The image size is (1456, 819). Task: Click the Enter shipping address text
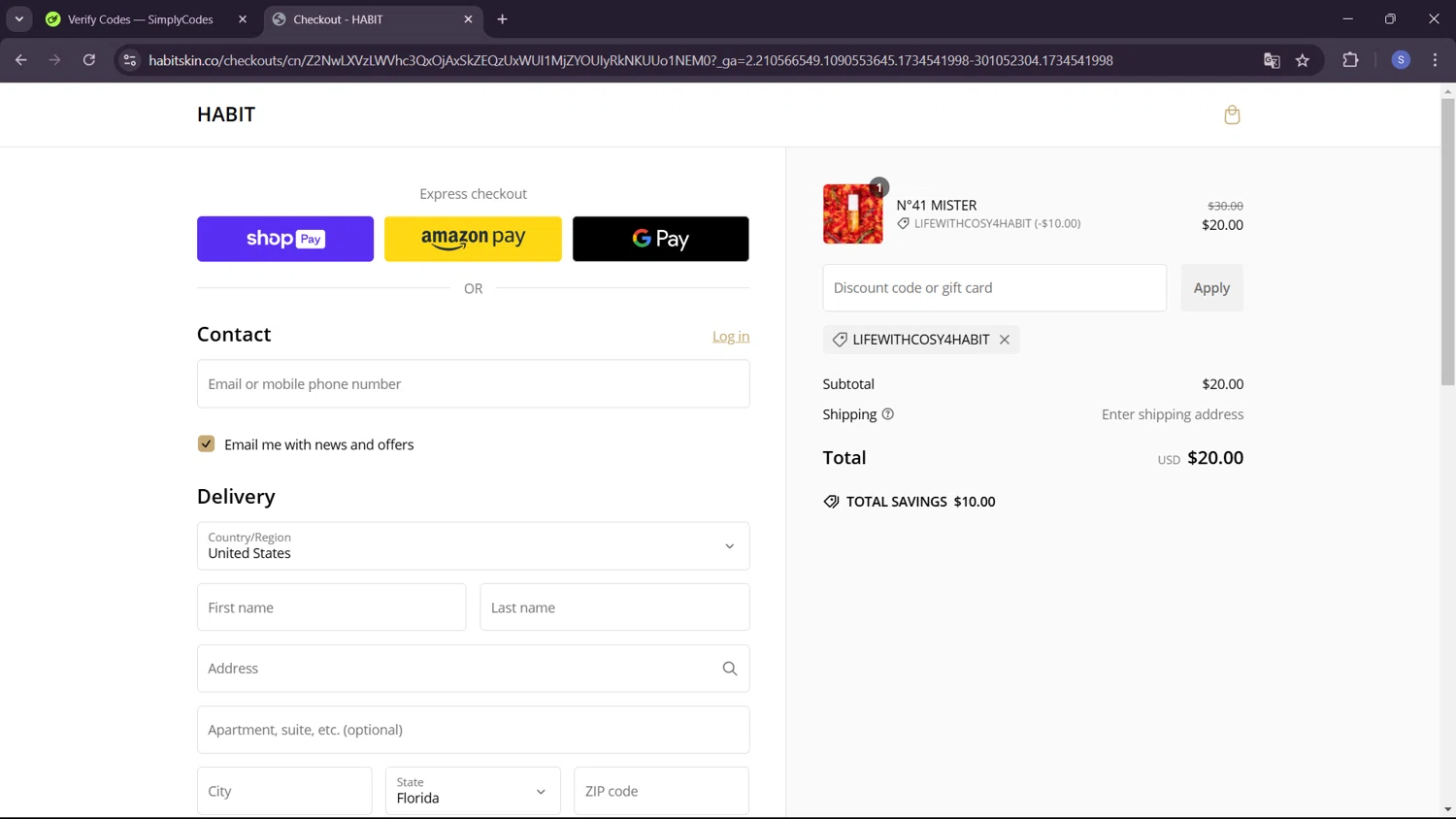pos(1173,414)
